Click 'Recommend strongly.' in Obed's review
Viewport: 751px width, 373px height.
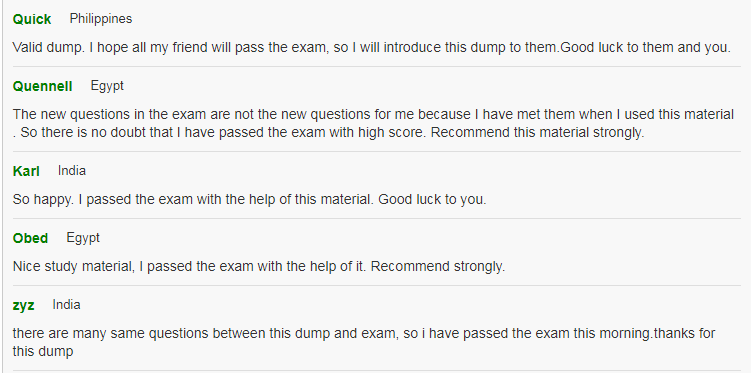click(438, 266)
